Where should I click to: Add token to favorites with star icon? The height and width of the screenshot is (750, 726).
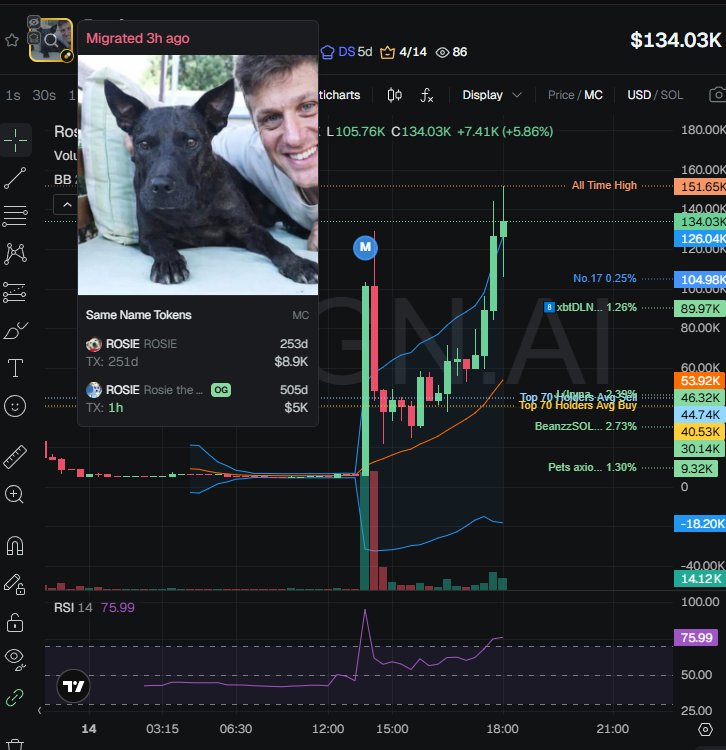(12, 40)
